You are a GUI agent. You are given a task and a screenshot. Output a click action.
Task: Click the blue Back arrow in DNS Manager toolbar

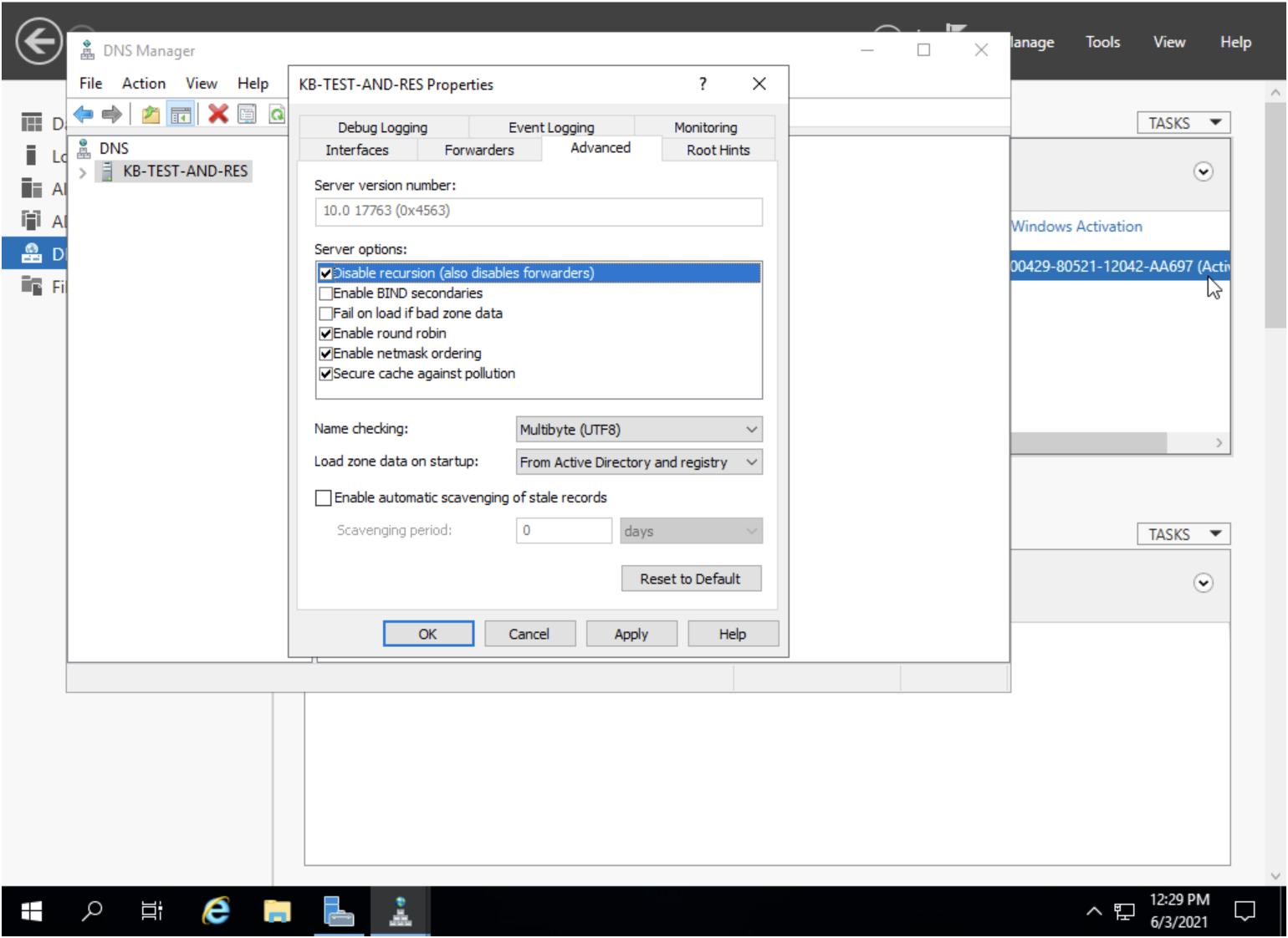point(83,114)
